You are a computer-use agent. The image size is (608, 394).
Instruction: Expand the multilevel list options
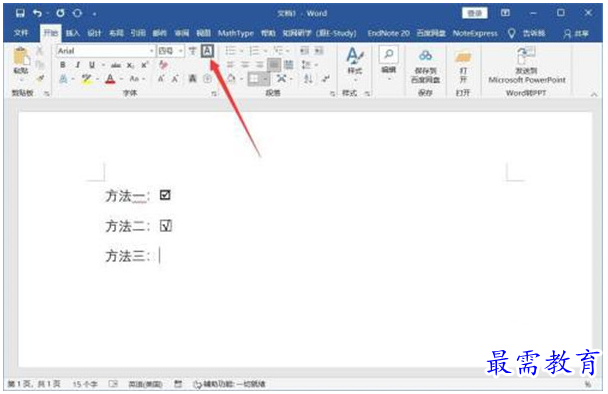[288, 51]
